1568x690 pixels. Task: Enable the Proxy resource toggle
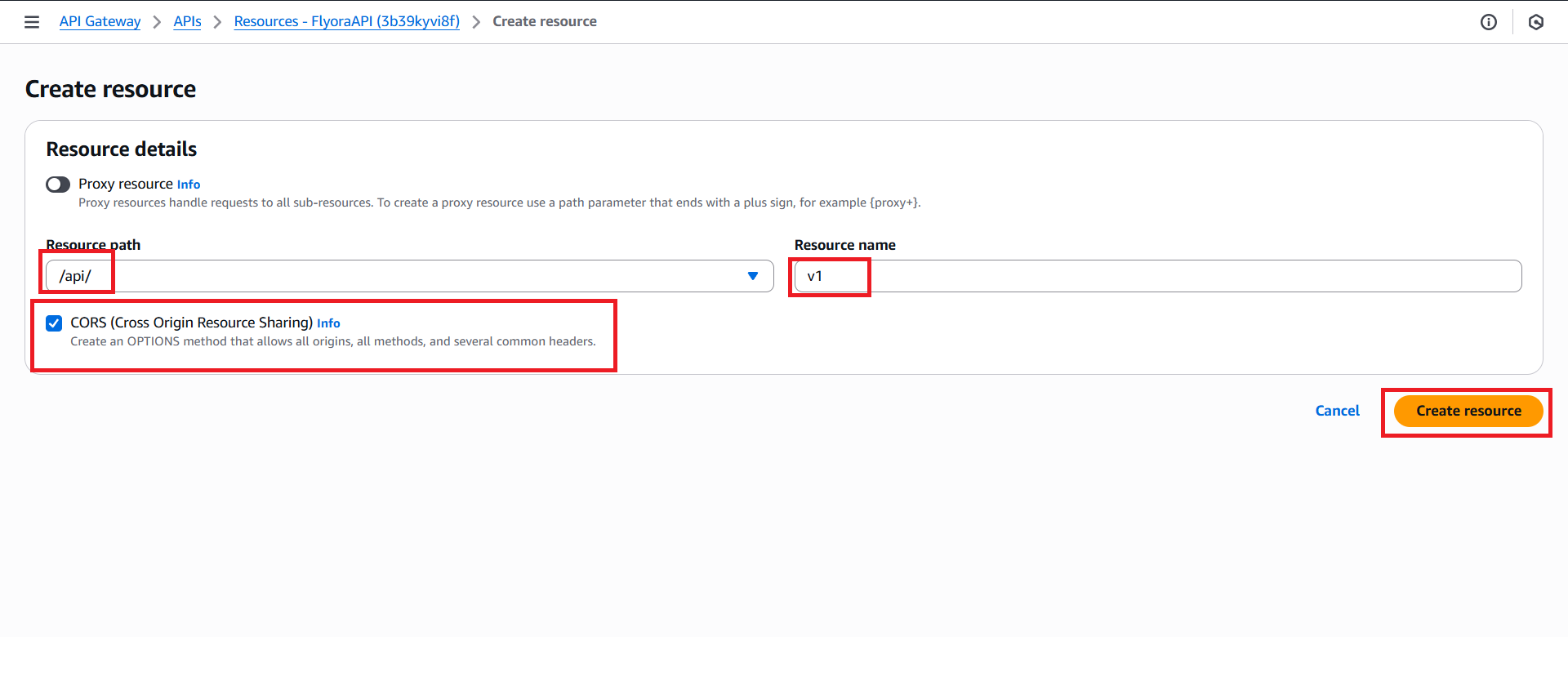click(x=58, y=185)
